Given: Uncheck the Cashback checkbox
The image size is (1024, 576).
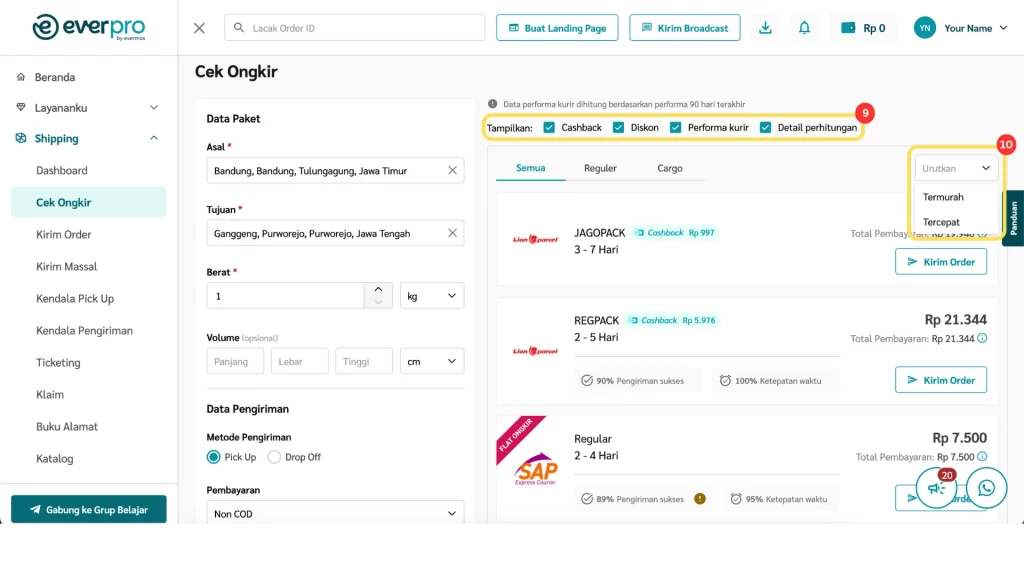Looking at the screenshot, I should pyautogui.click(x=550, y=128).
